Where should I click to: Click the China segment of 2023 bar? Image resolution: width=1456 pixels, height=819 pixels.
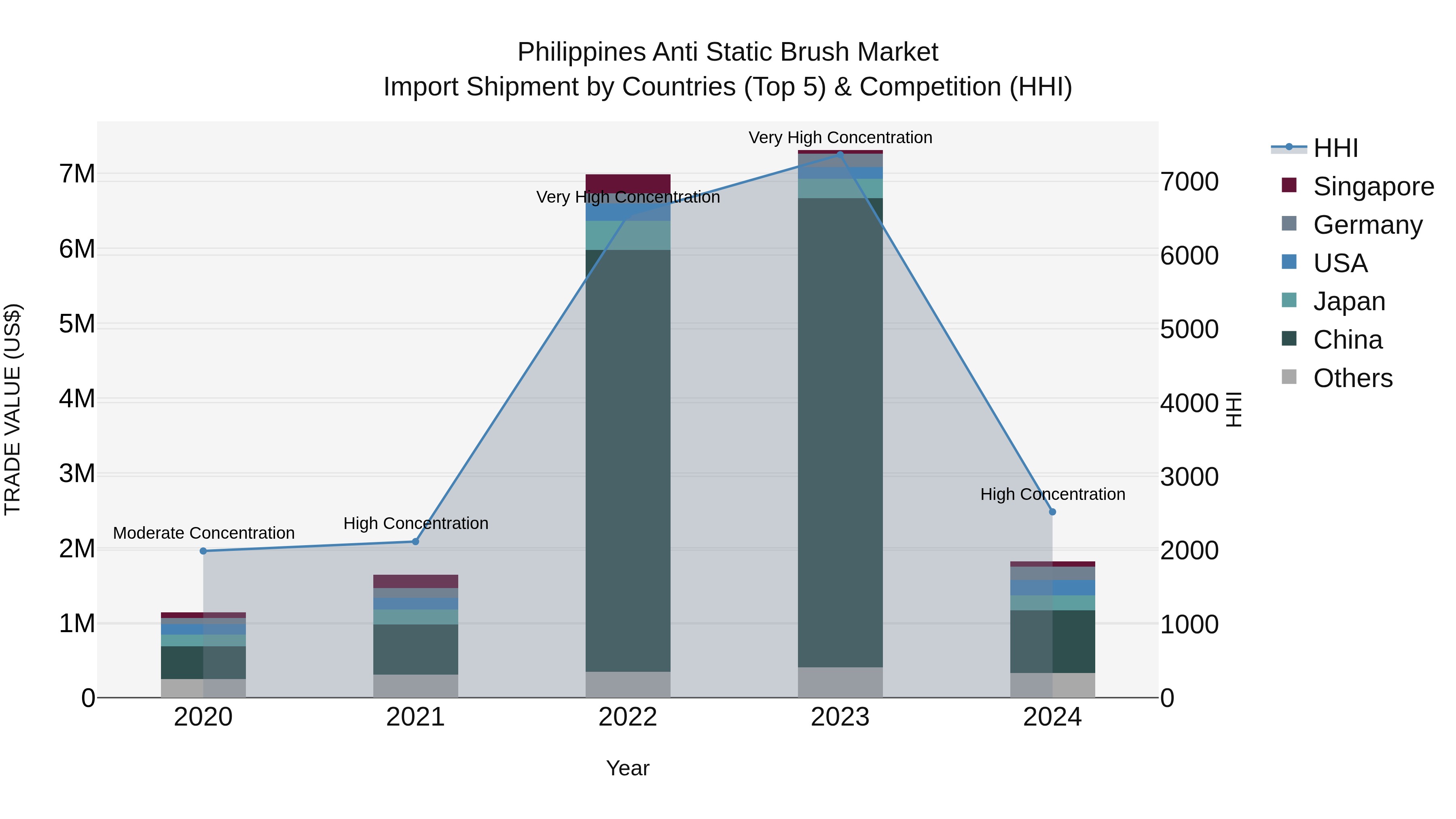[x=840, y=432]
